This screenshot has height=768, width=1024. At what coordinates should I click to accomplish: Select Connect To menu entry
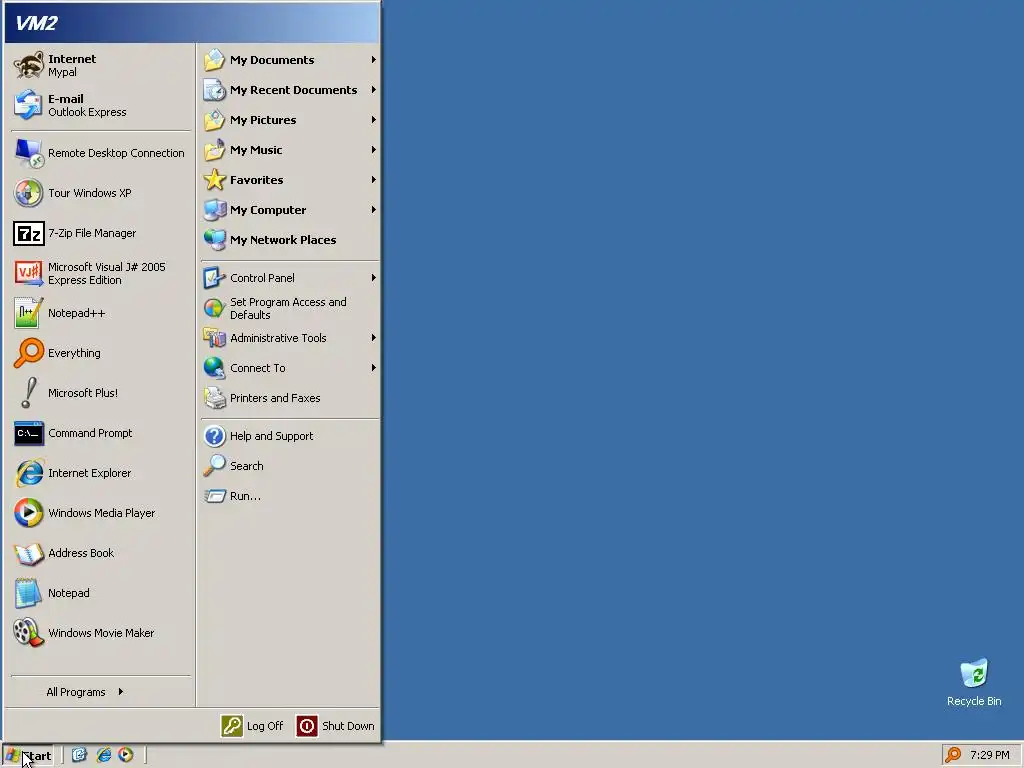(x=290, y=368)
